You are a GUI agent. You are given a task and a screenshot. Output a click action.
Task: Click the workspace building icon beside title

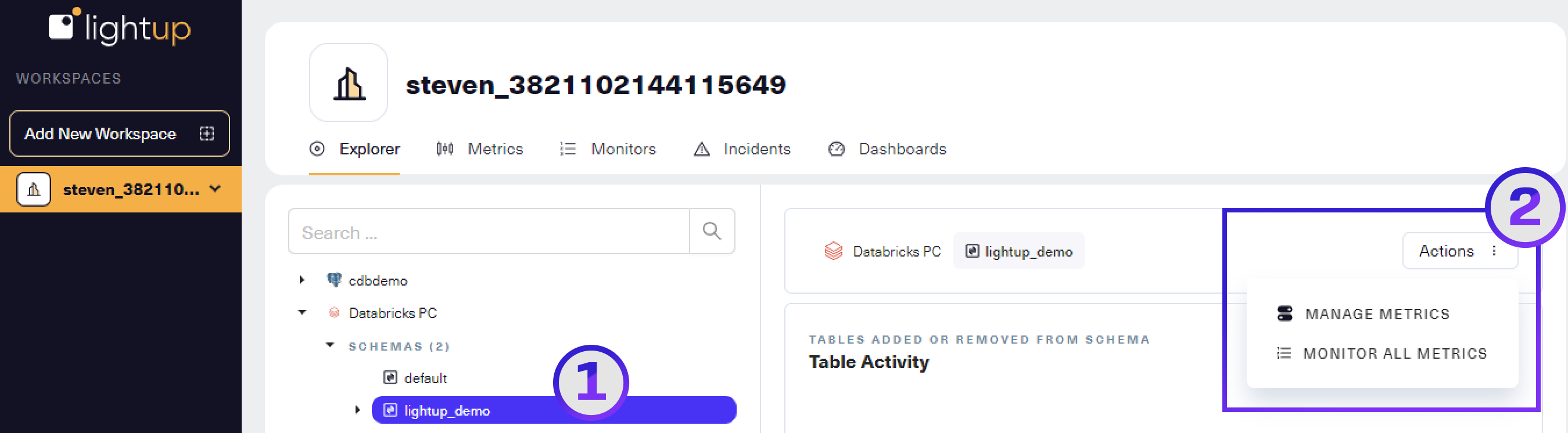(349, 84)
